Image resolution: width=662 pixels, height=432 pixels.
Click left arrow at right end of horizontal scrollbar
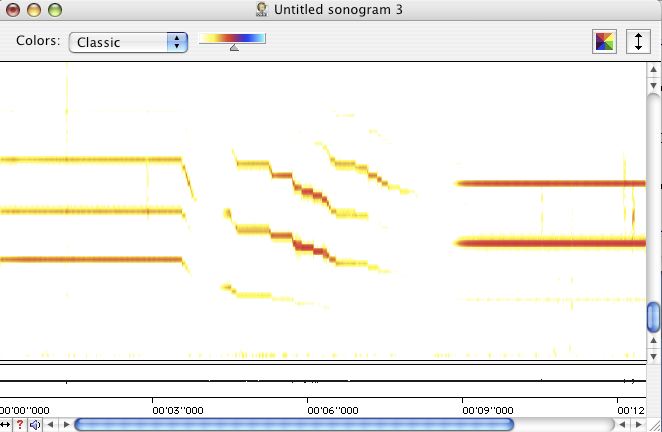(622, 424)
